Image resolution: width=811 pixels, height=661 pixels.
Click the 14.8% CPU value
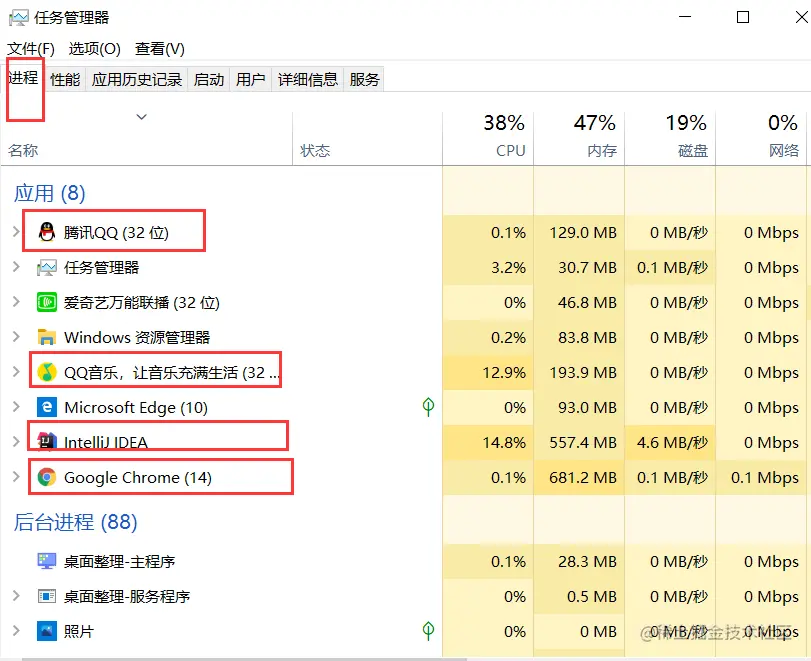click(x=504, y=442)
